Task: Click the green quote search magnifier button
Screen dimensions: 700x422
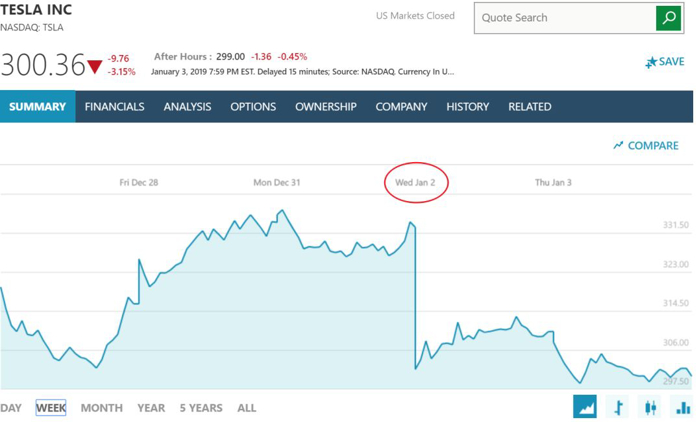Action: (668, 18)
